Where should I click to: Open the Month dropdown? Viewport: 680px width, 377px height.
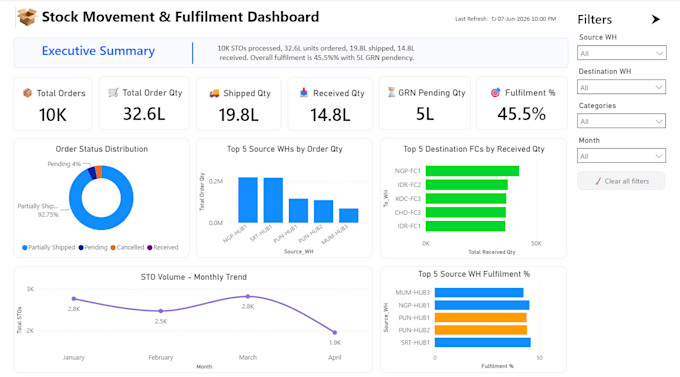[x=621, y=156]
